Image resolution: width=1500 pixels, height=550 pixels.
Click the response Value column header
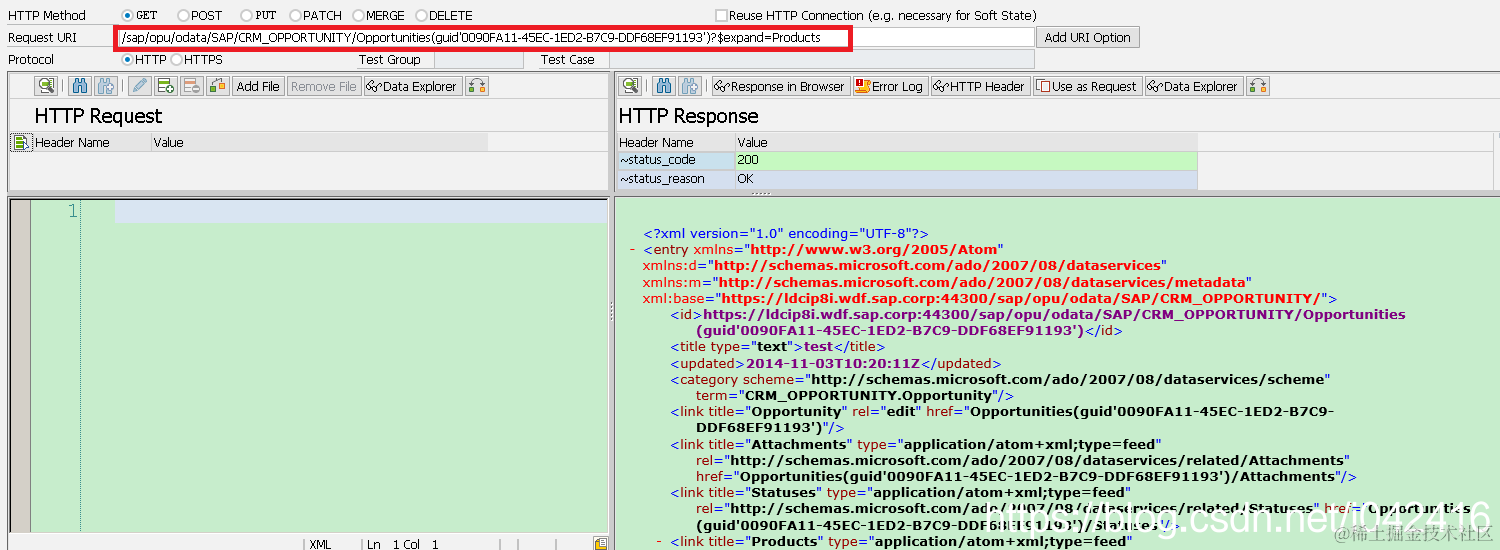pos(966,143)
